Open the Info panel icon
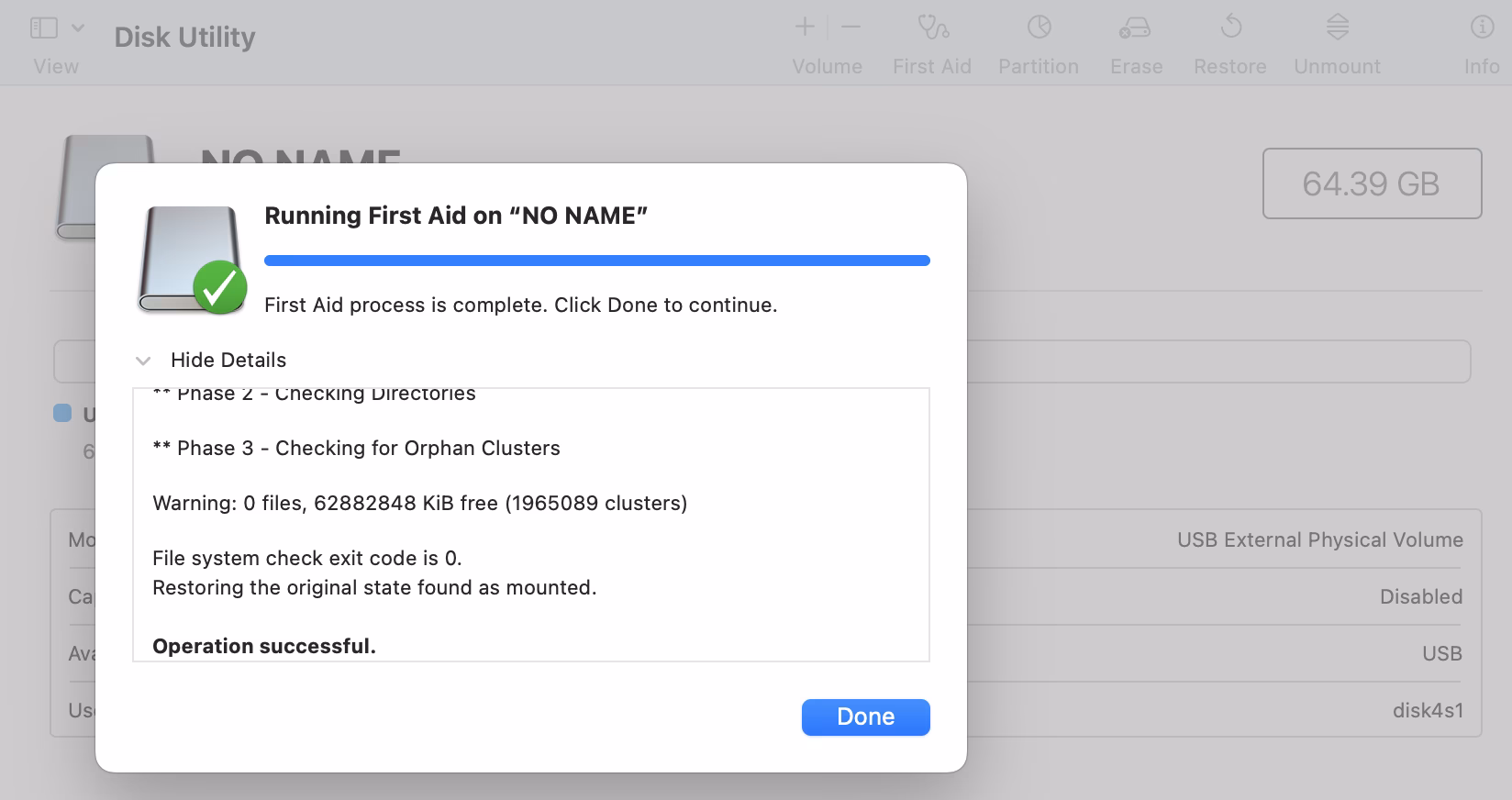 (1482, 28)
